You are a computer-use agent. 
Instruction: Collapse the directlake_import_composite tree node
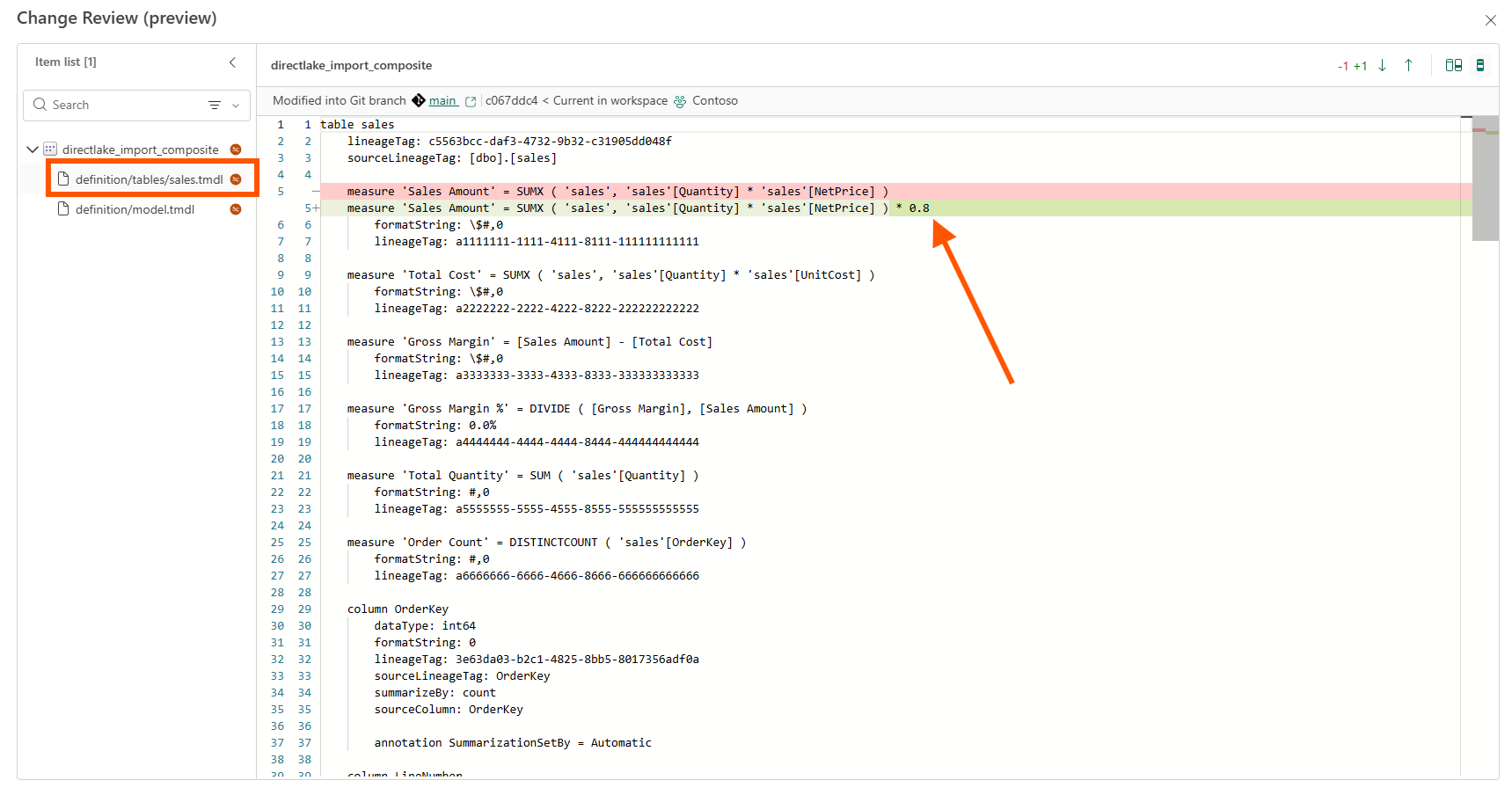(x=33, y=150)
